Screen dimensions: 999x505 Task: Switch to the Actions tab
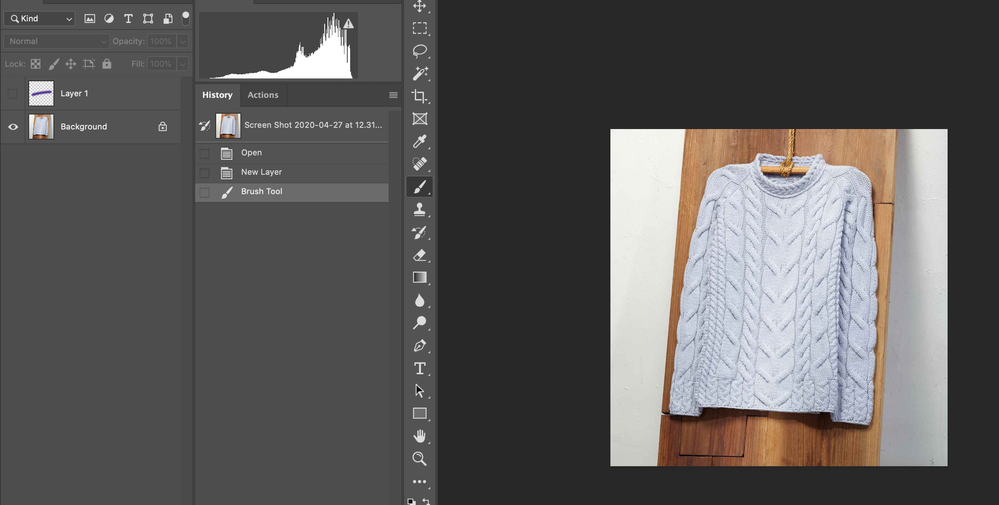click(x=263, y=95)
